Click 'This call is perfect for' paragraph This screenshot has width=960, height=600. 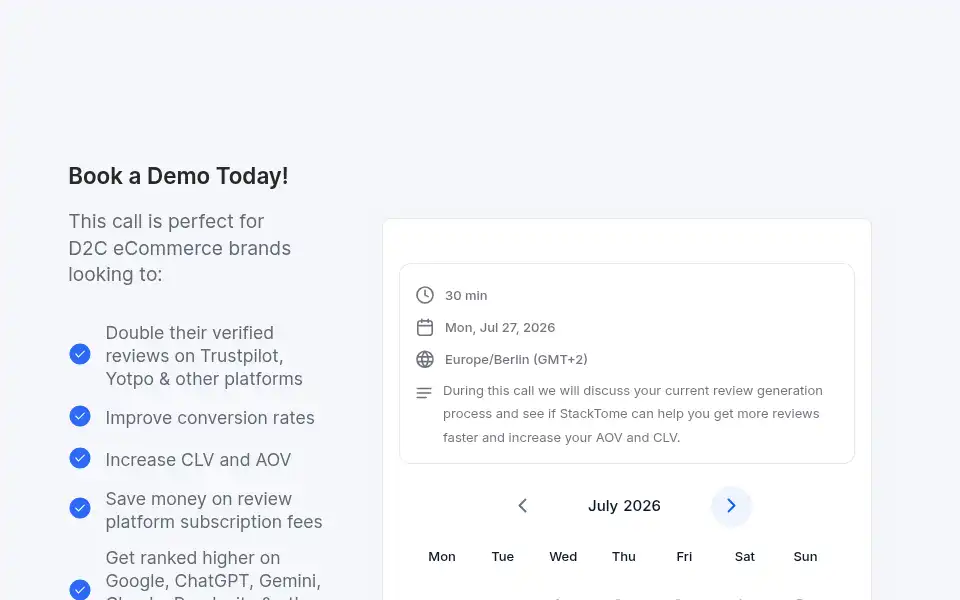tap(179, 248)
